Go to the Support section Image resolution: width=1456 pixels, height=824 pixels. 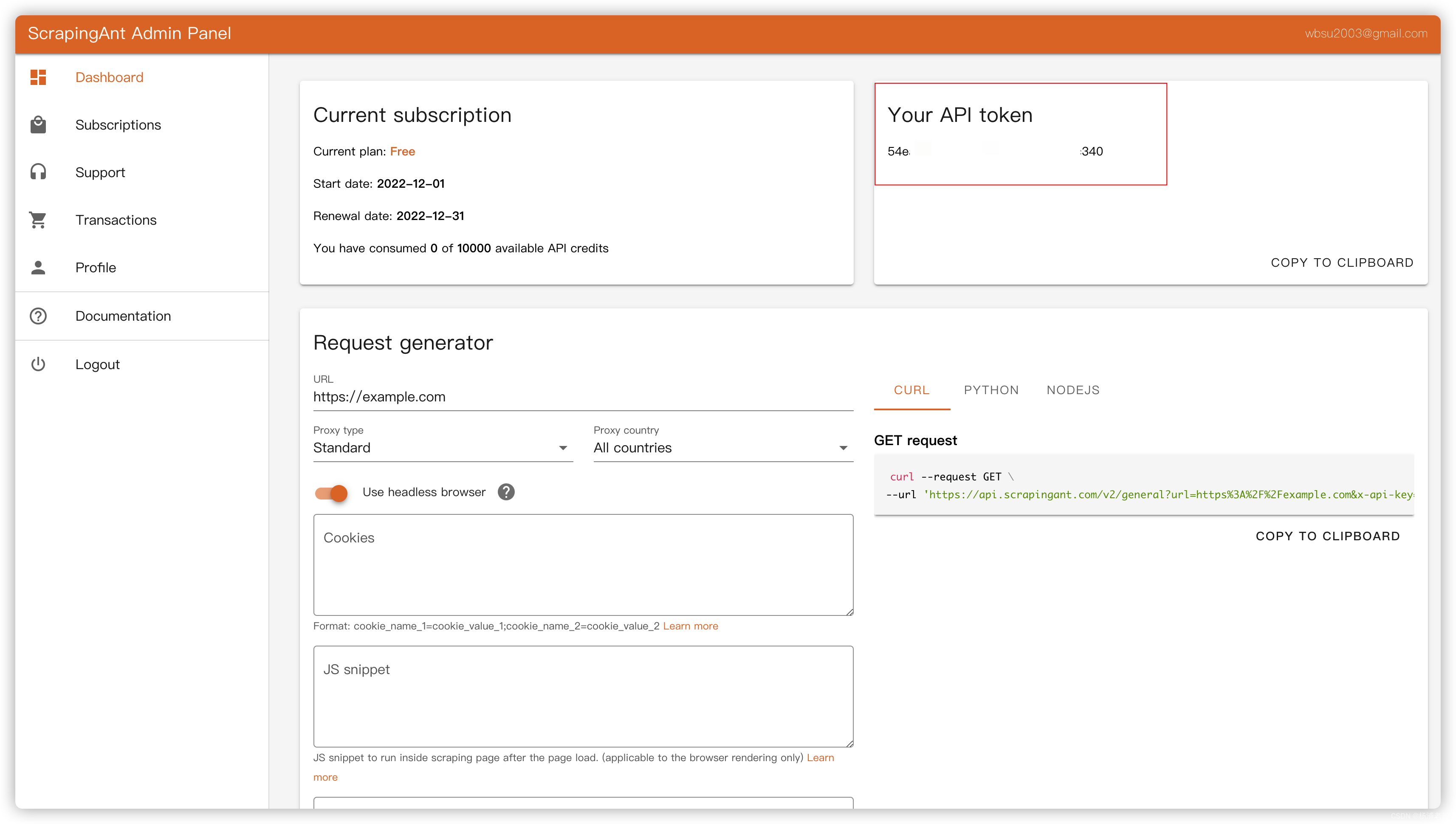(141, 172)
